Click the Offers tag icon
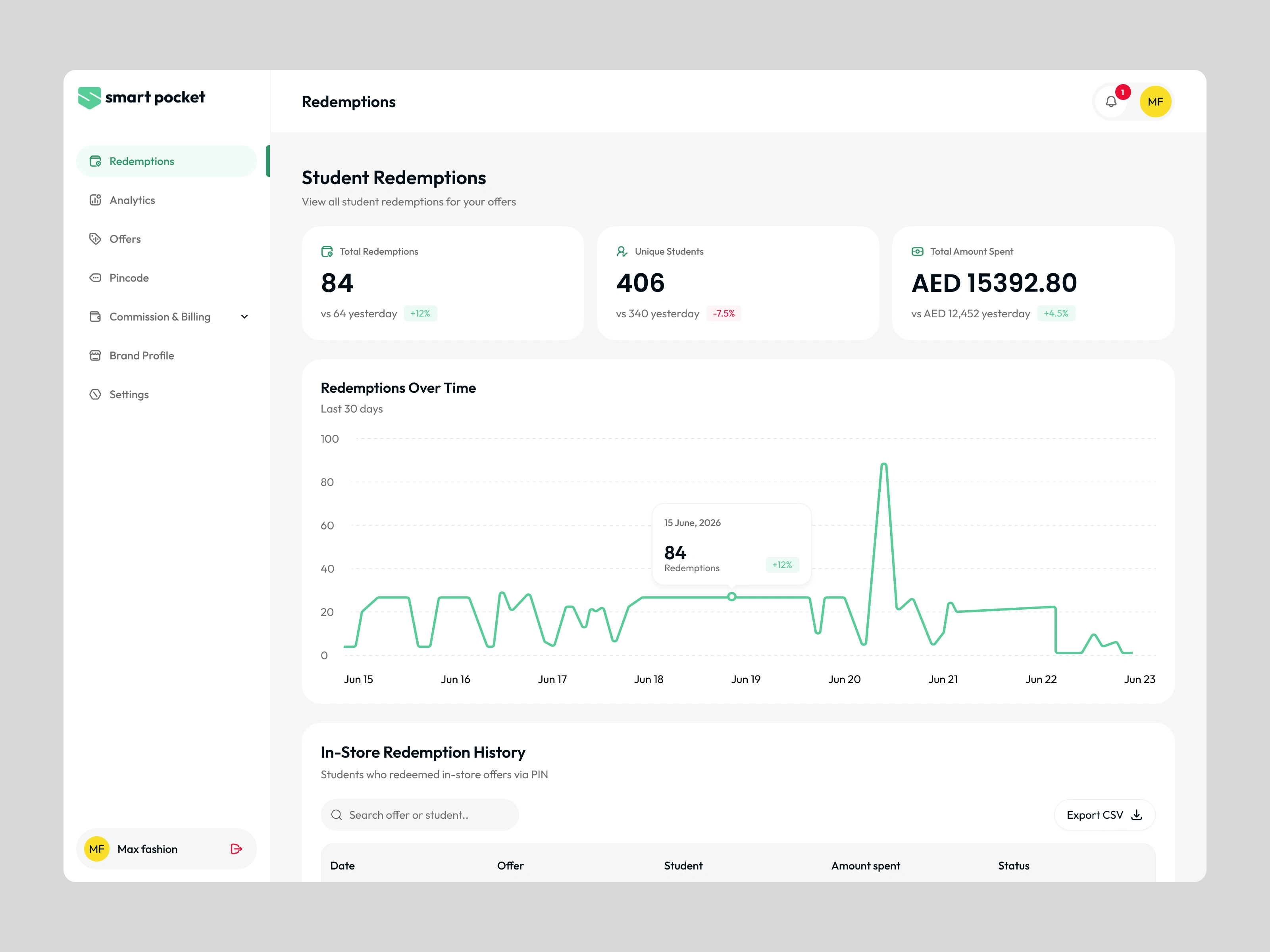 tap(95, 239)
